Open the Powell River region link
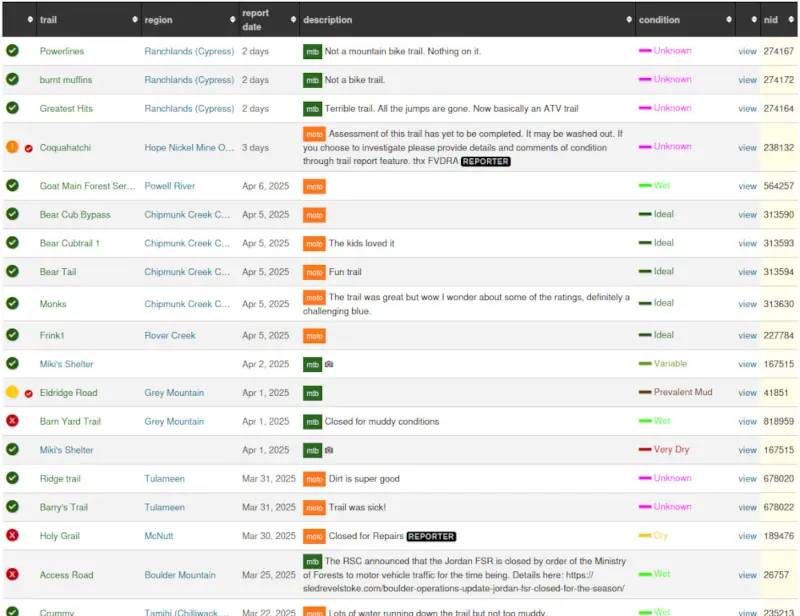800x616 pixels. (x=169, y=186)
